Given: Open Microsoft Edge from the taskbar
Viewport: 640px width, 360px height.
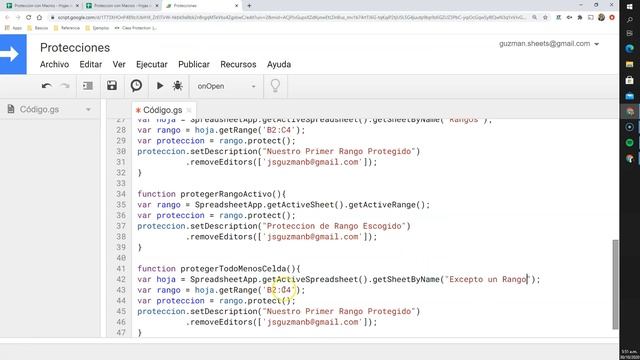Looking at the screenshot, I should pyautogui.click(x=629, y=49).
